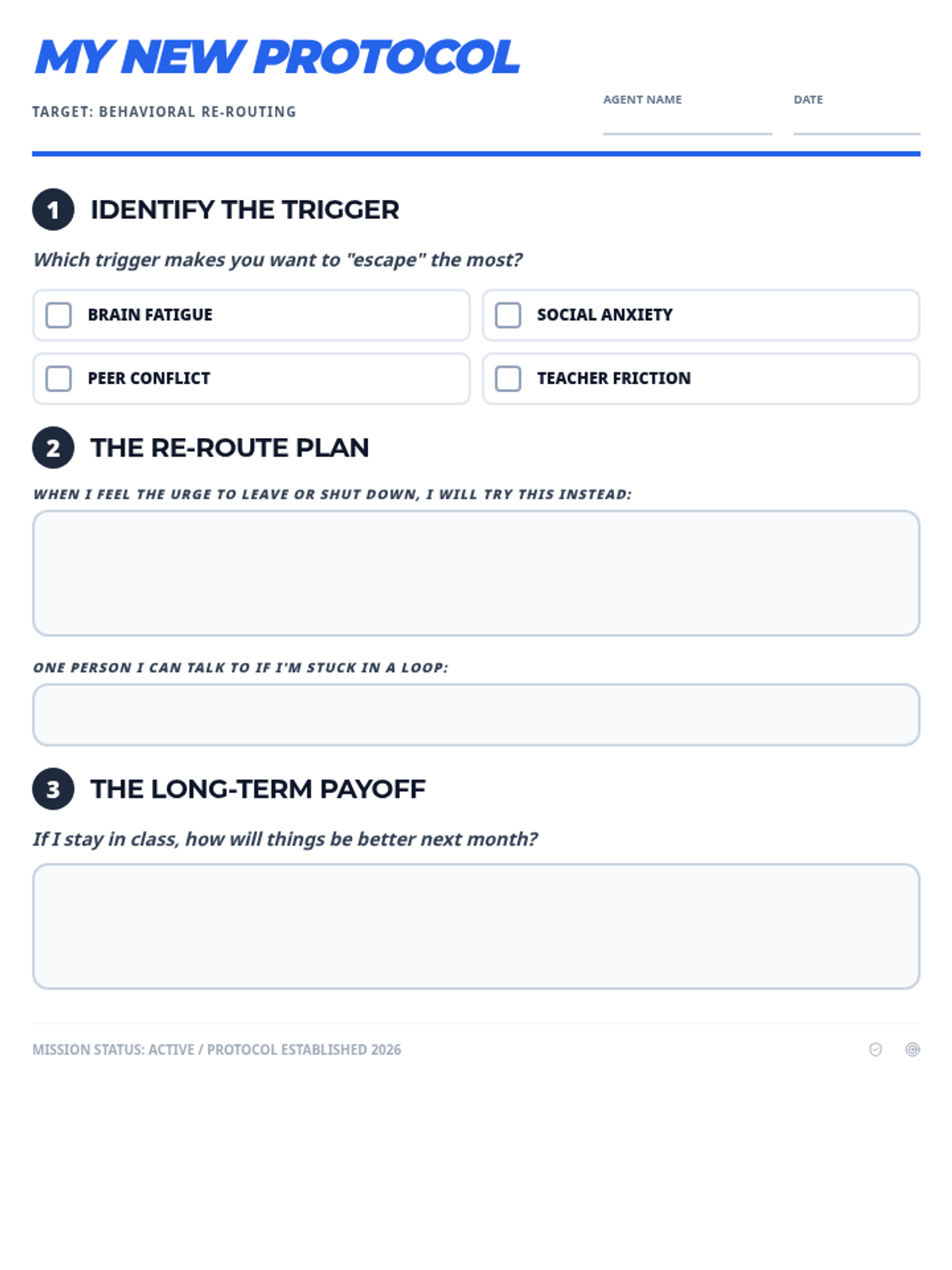Click the Mission Status footer text

coord(217,1049)
